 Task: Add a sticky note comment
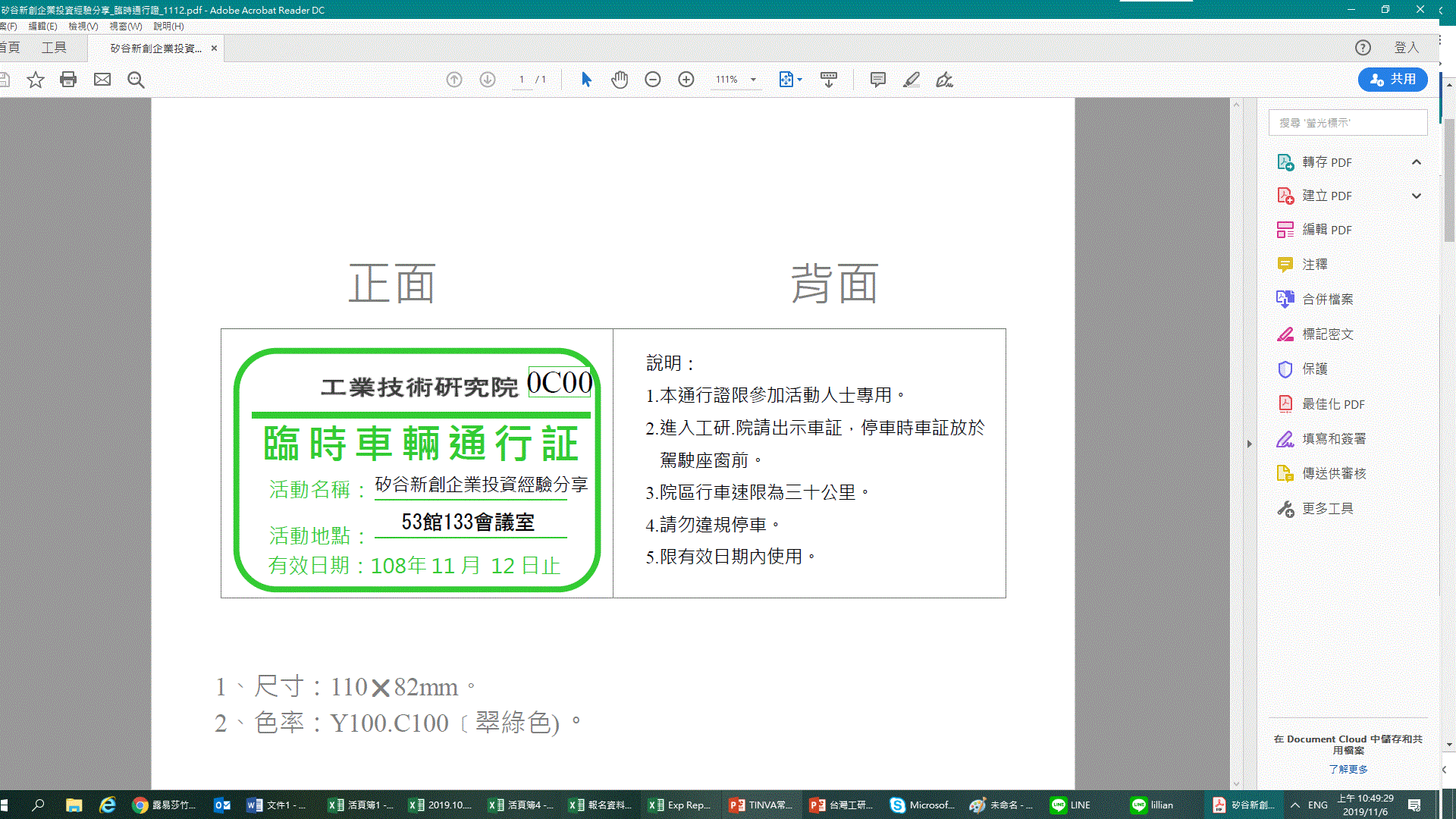click(x=878, y=80)
